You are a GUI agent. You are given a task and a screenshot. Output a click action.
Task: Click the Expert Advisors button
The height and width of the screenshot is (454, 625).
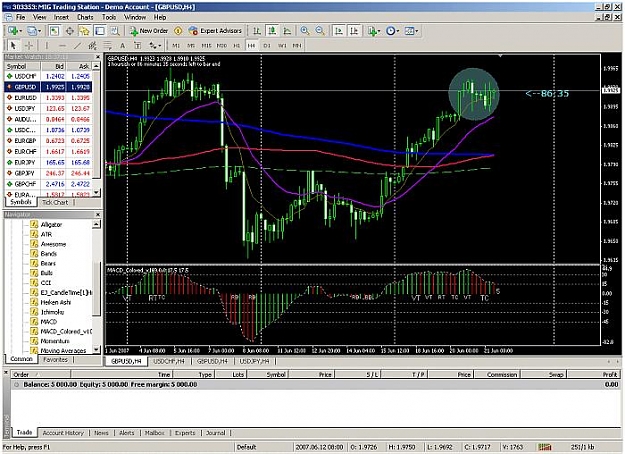point(215,31)
